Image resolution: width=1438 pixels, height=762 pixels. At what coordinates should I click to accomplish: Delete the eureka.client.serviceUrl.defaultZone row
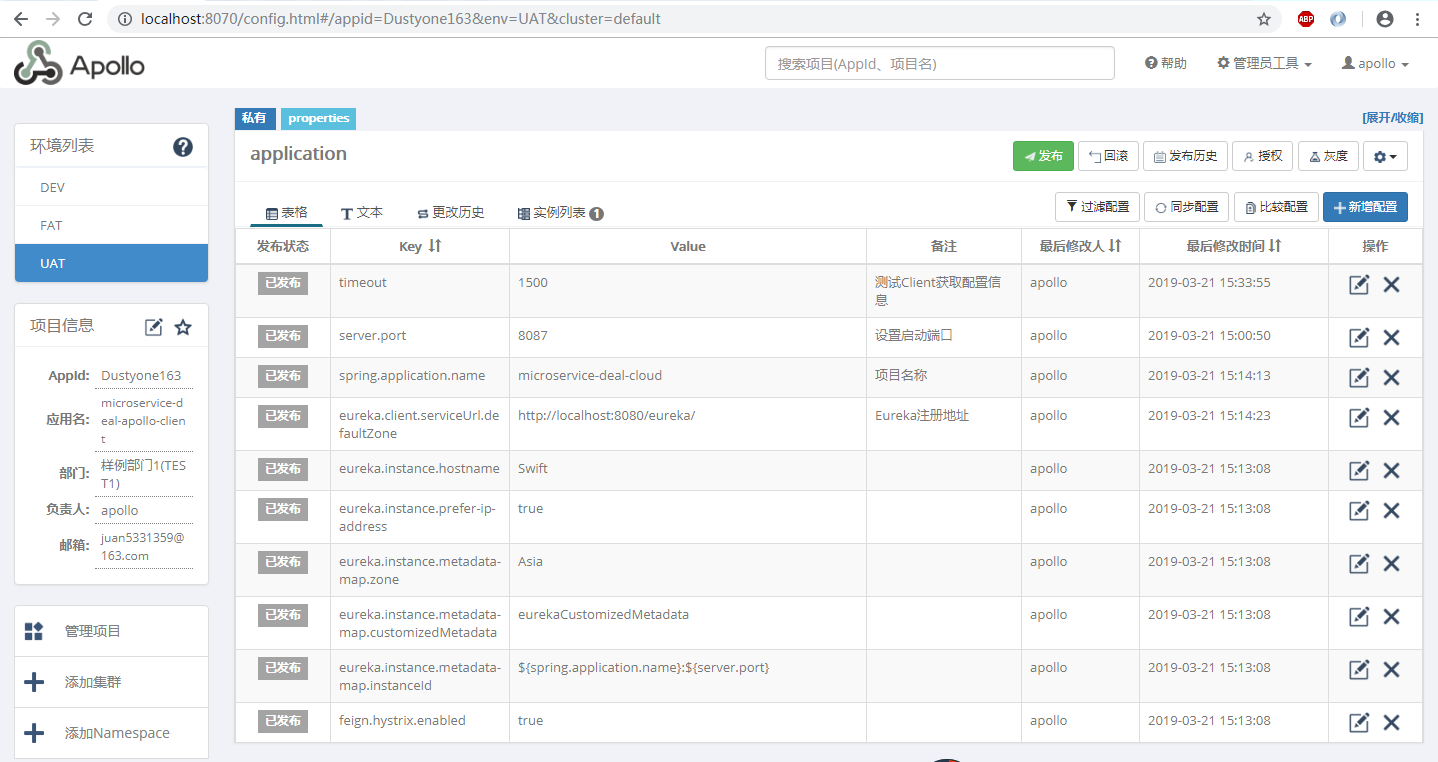[x=1391, y=418]
